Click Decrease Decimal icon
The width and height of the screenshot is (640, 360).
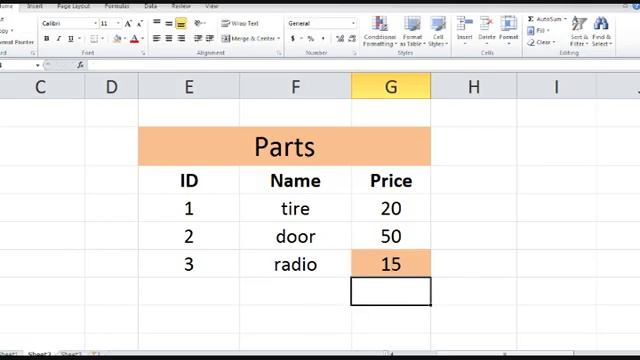tap(352, 38)
